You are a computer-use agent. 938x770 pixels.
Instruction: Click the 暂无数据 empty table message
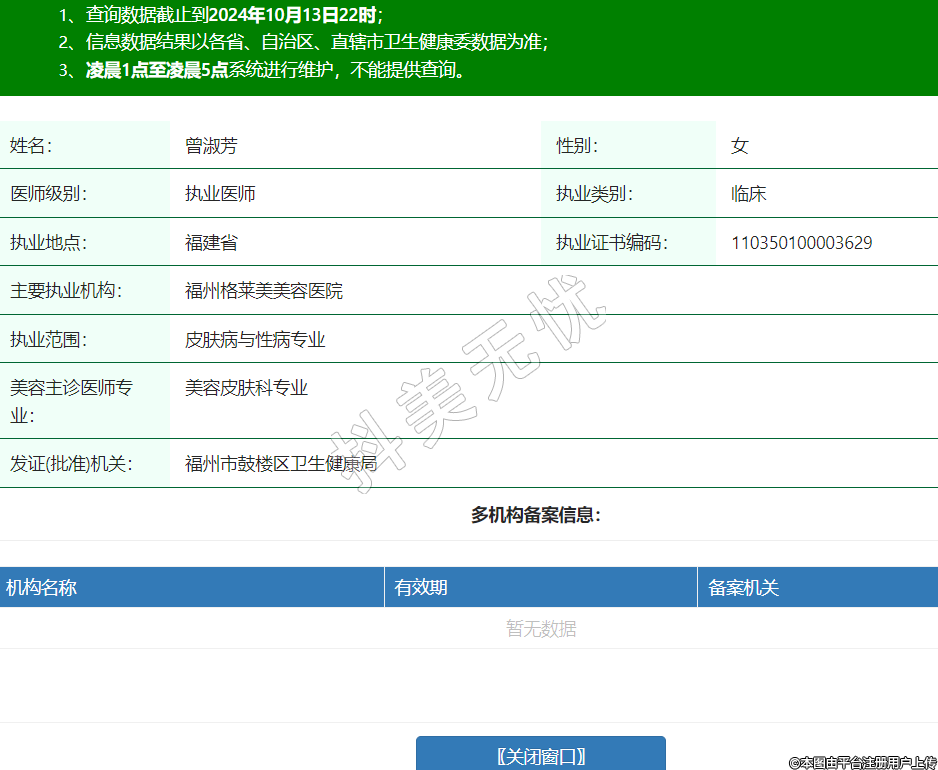tap(540, 629)
